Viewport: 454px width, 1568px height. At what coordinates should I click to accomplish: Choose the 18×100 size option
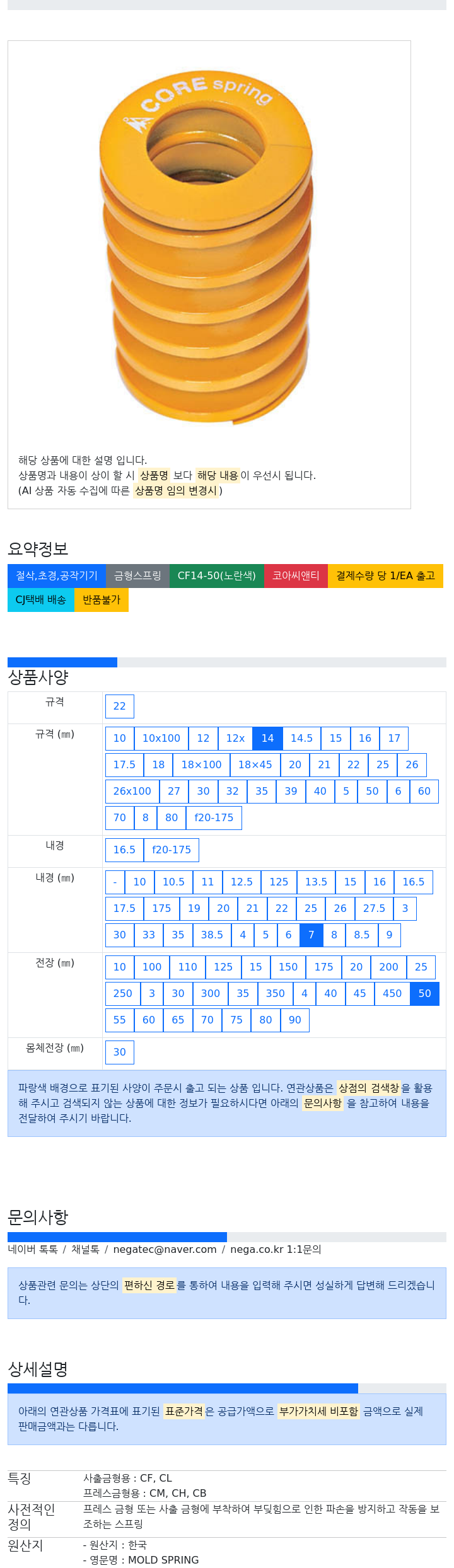(201, 765)
